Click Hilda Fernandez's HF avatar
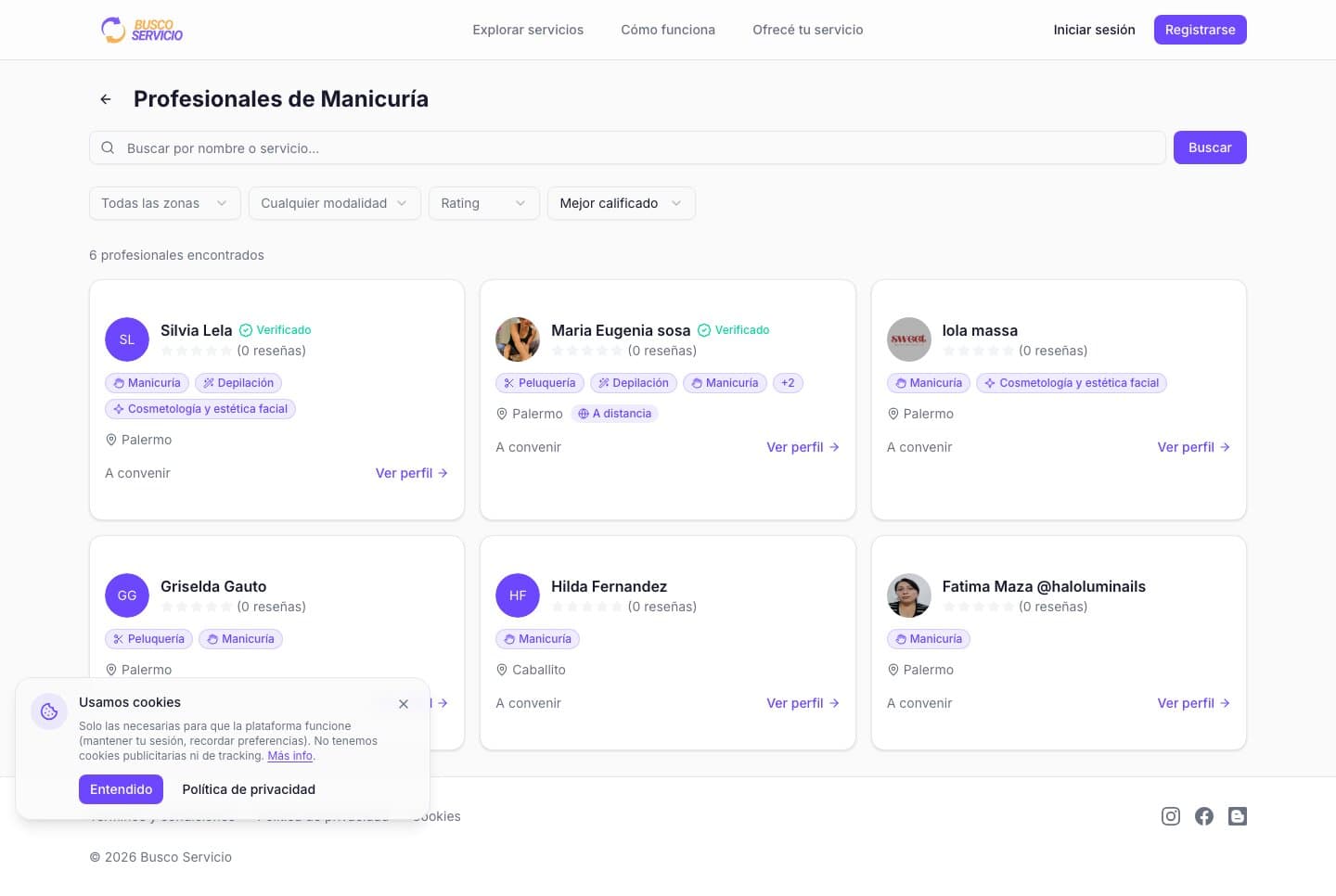The height and width of the screenshot is (896, 1336). 518,595
